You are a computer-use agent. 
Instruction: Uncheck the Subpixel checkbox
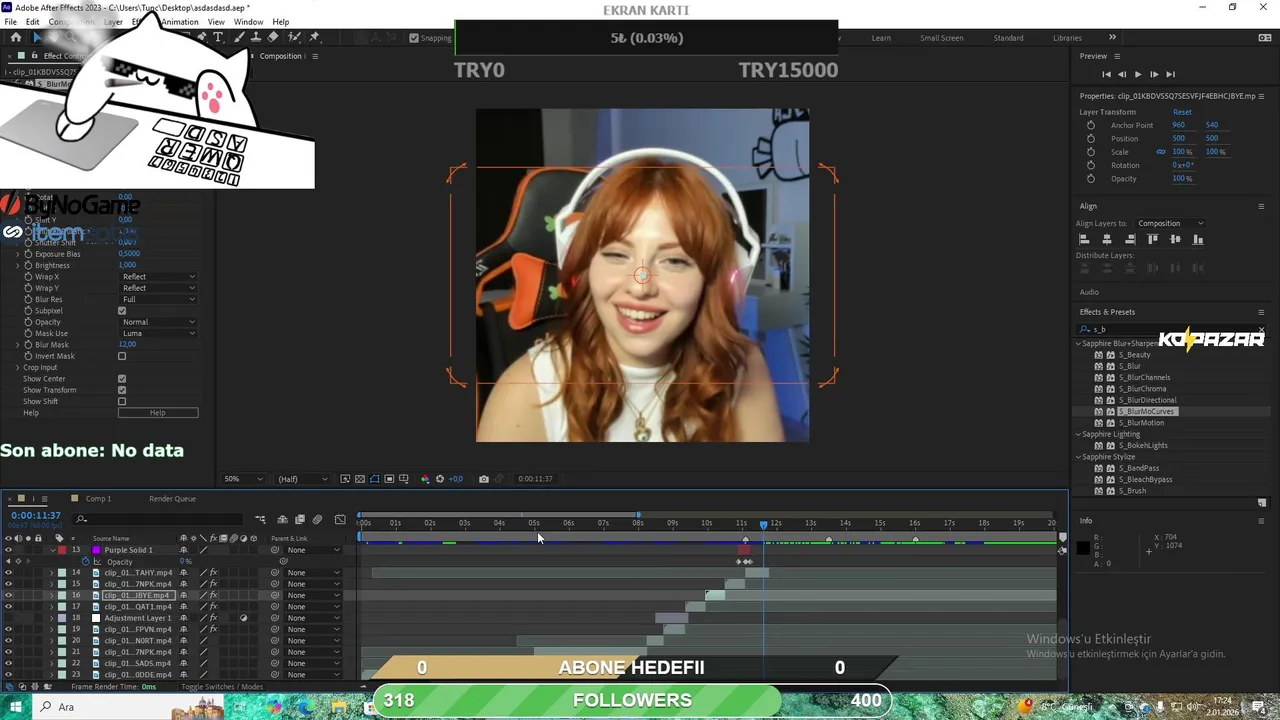122,311
